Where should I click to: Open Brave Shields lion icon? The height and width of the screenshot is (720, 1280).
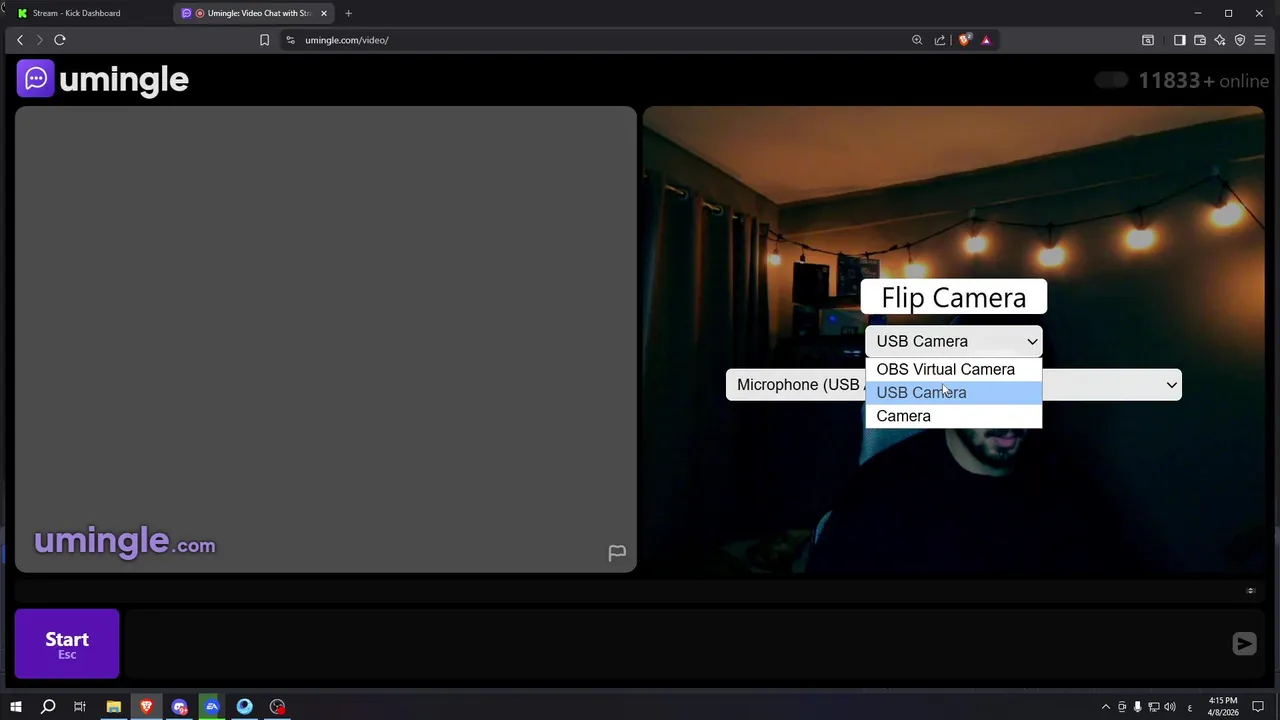tap(964, 40)
